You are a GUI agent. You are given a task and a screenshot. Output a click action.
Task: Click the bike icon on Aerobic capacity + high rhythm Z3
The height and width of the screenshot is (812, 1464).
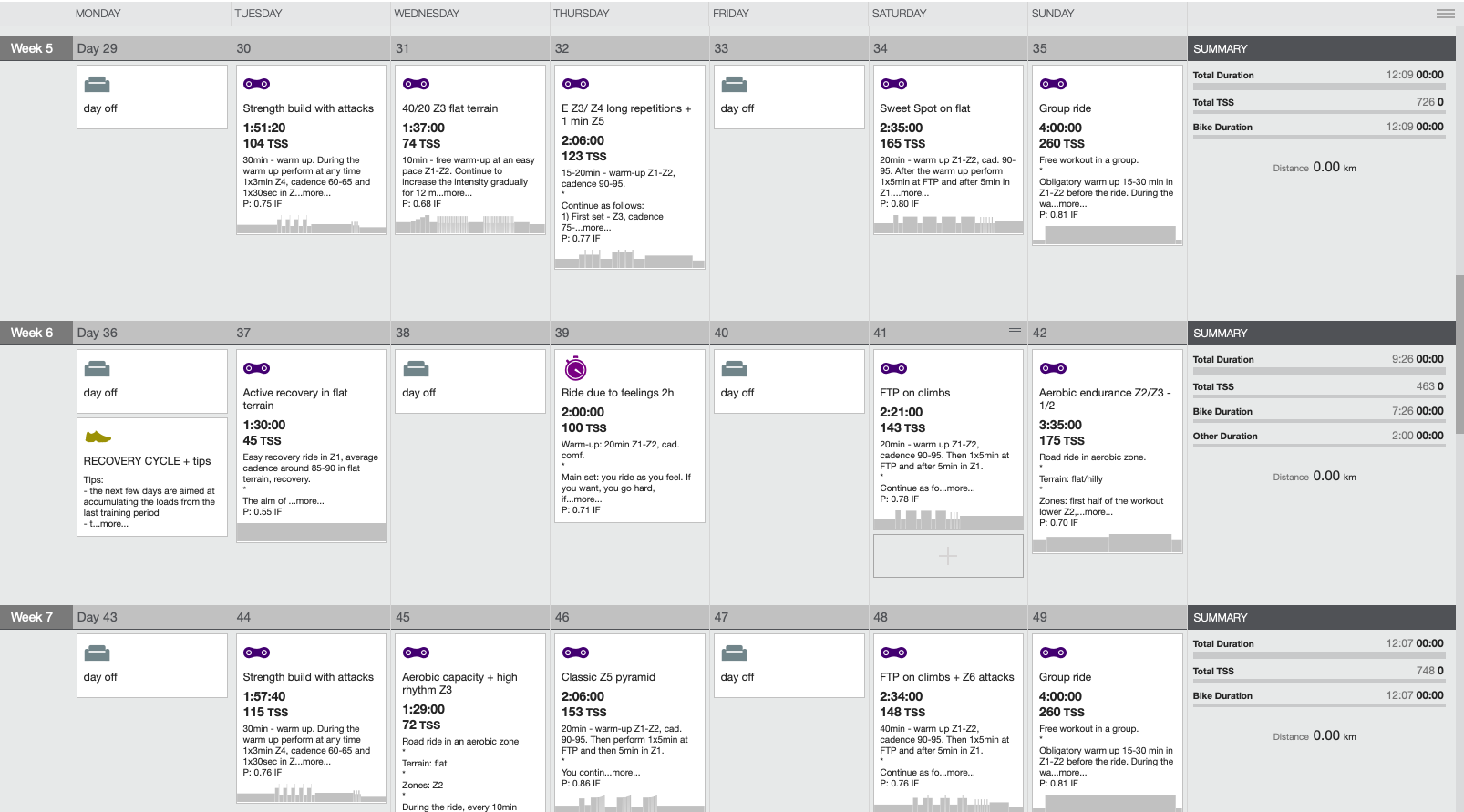pos(416,653)
